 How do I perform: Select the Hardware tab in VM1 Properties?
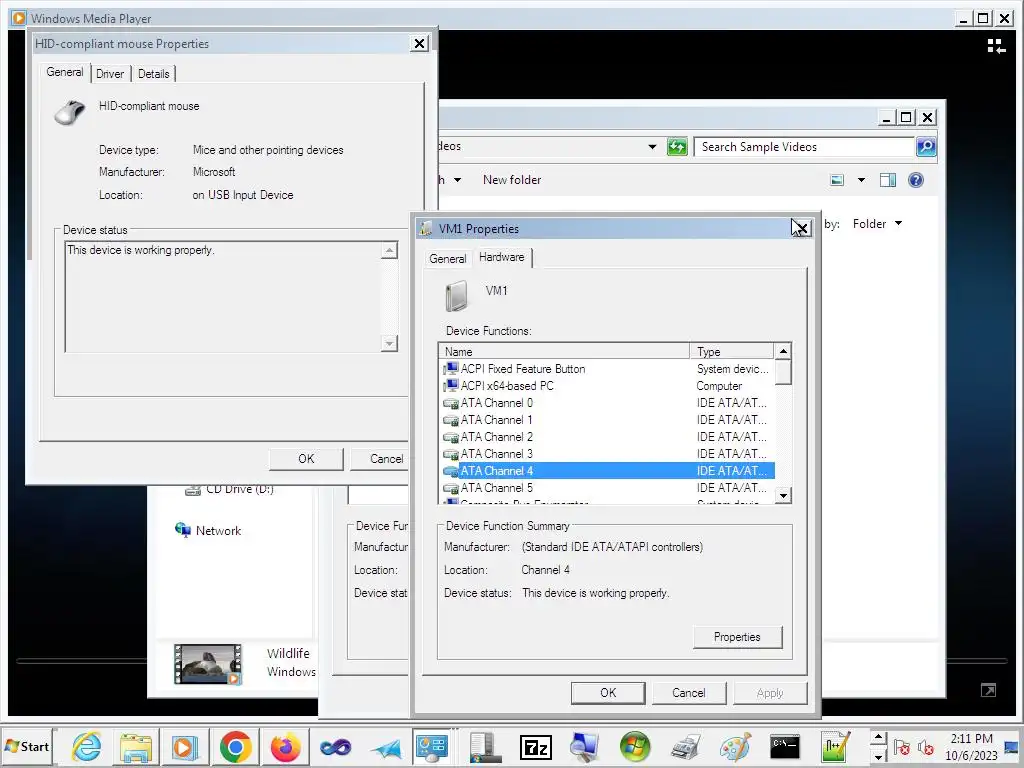(502, 257)
